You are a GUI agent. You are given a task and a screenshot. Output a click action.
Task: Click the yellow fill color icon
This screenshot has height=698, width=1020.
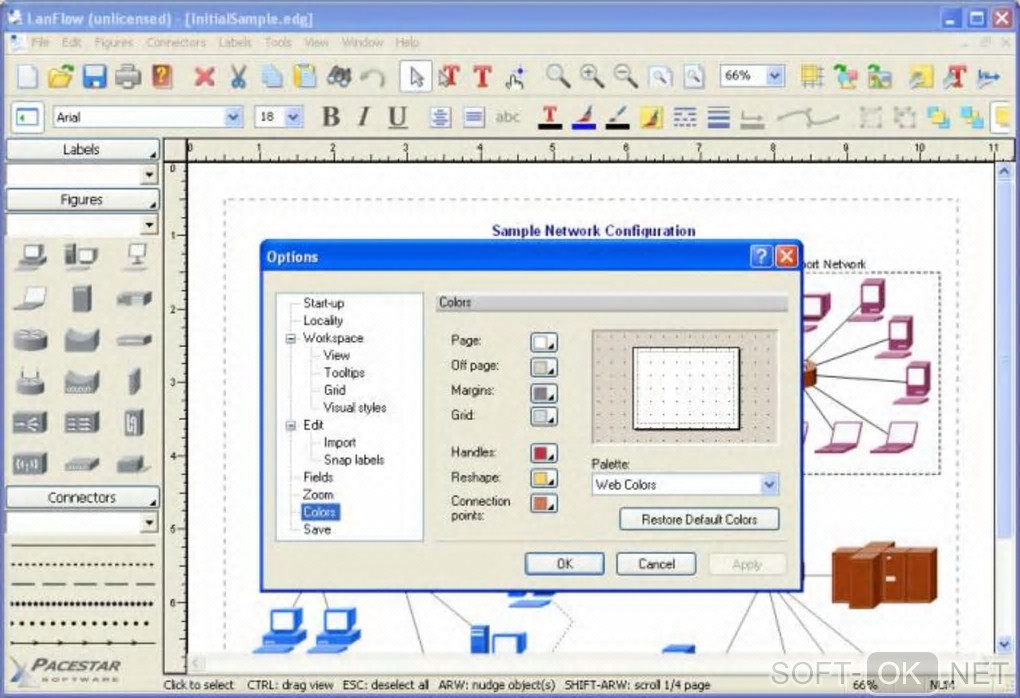651,117
